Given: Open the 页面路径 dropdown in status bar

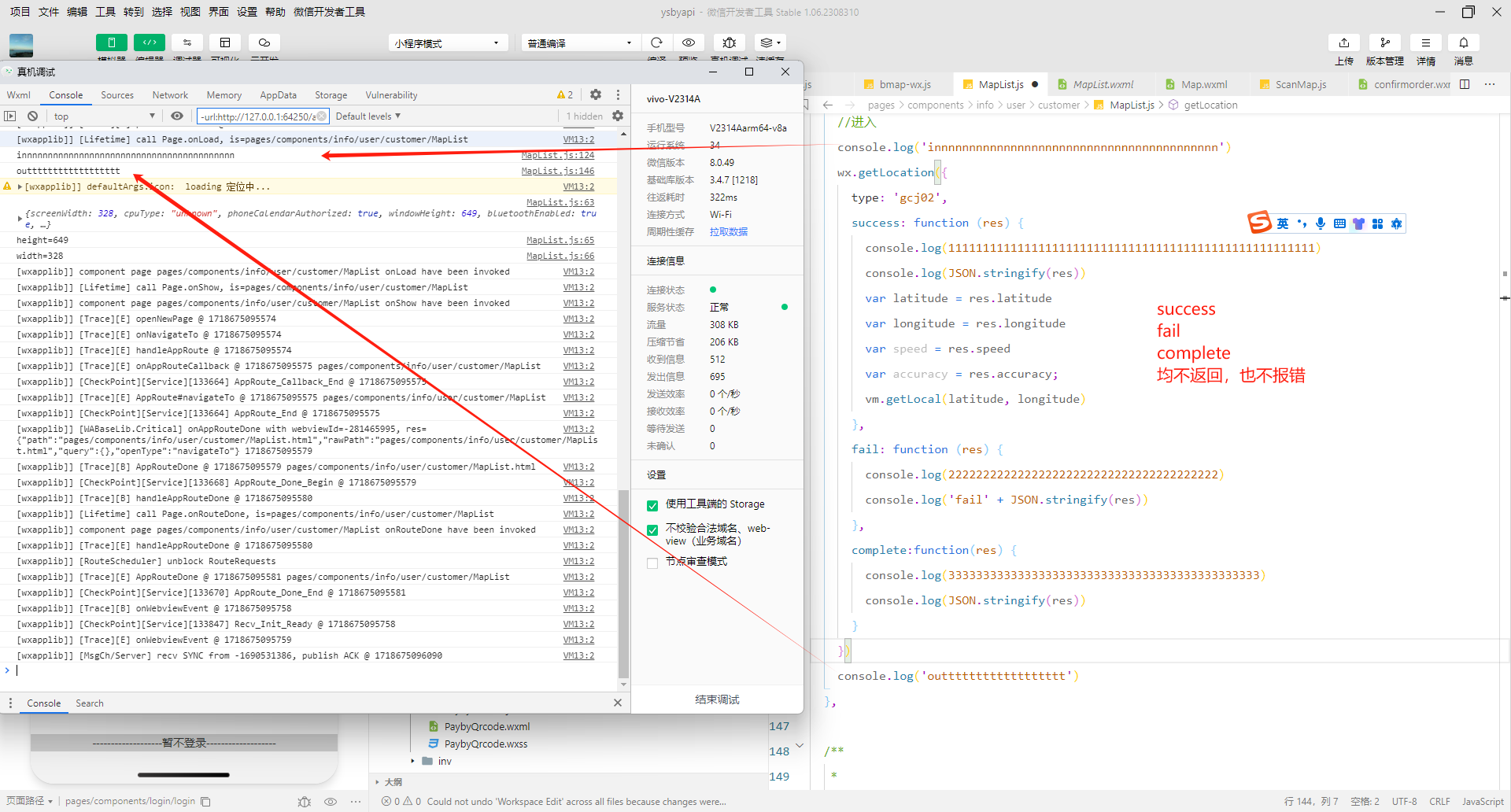Looking at the screenshot, I should [30, 801].
